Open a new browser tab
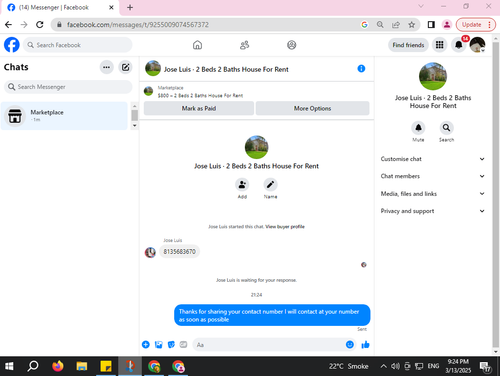 130,7
